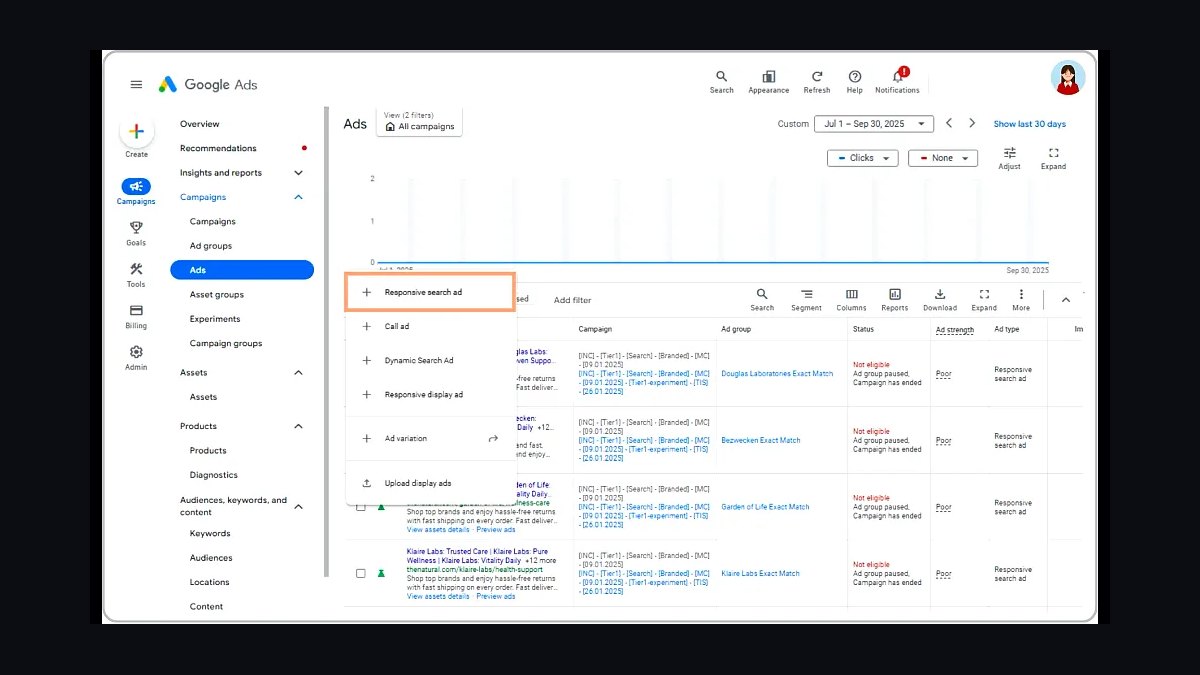Open the Clicks metric dropdown
The height and width of the screenshot is (675, 1200).
[863, 158]
